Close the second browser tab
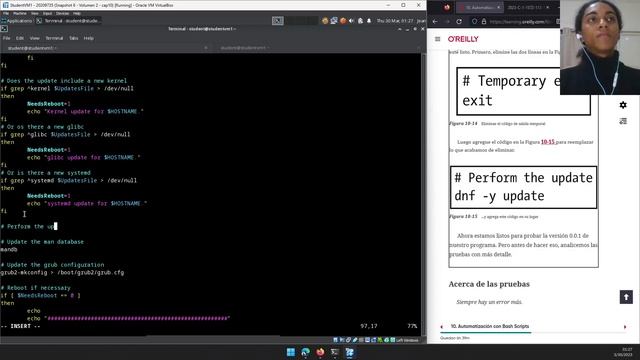The image size is (640, 360). click(548, 7)
